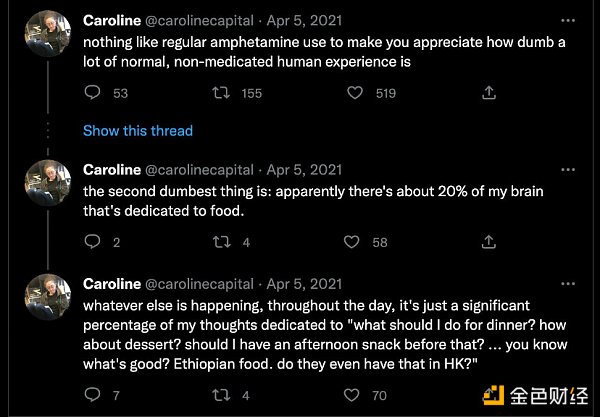
Task: Click the Caroline display name on the third tweet
Action: 111,282
